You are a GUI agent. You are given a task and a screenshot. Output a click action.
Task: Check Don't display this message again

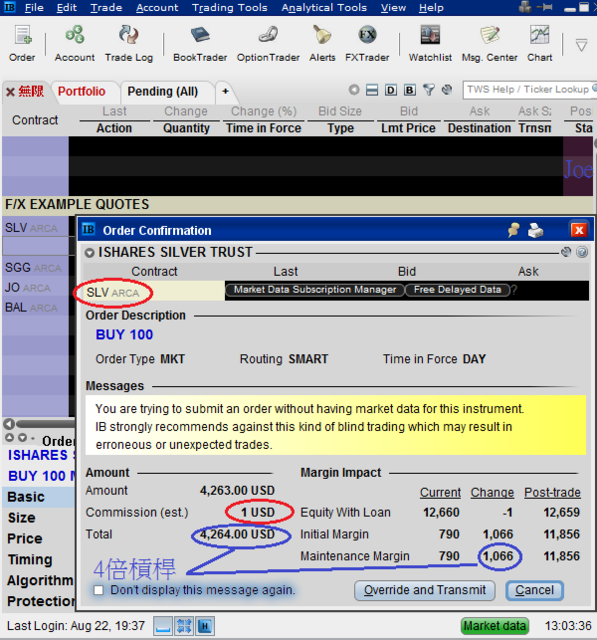coord(98,590)
